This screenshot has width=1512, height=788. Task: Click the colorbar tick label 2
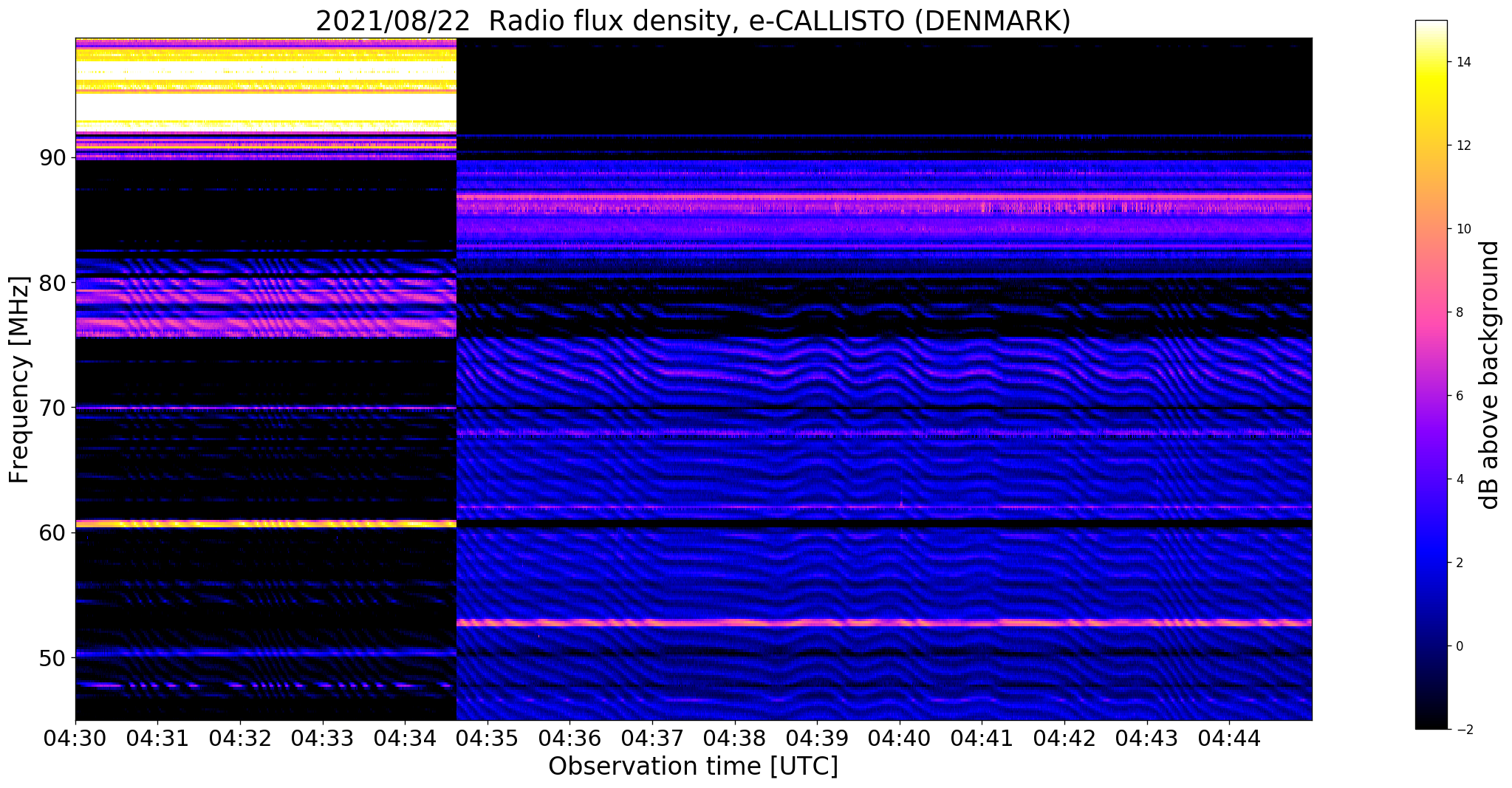coord(1459,563)
